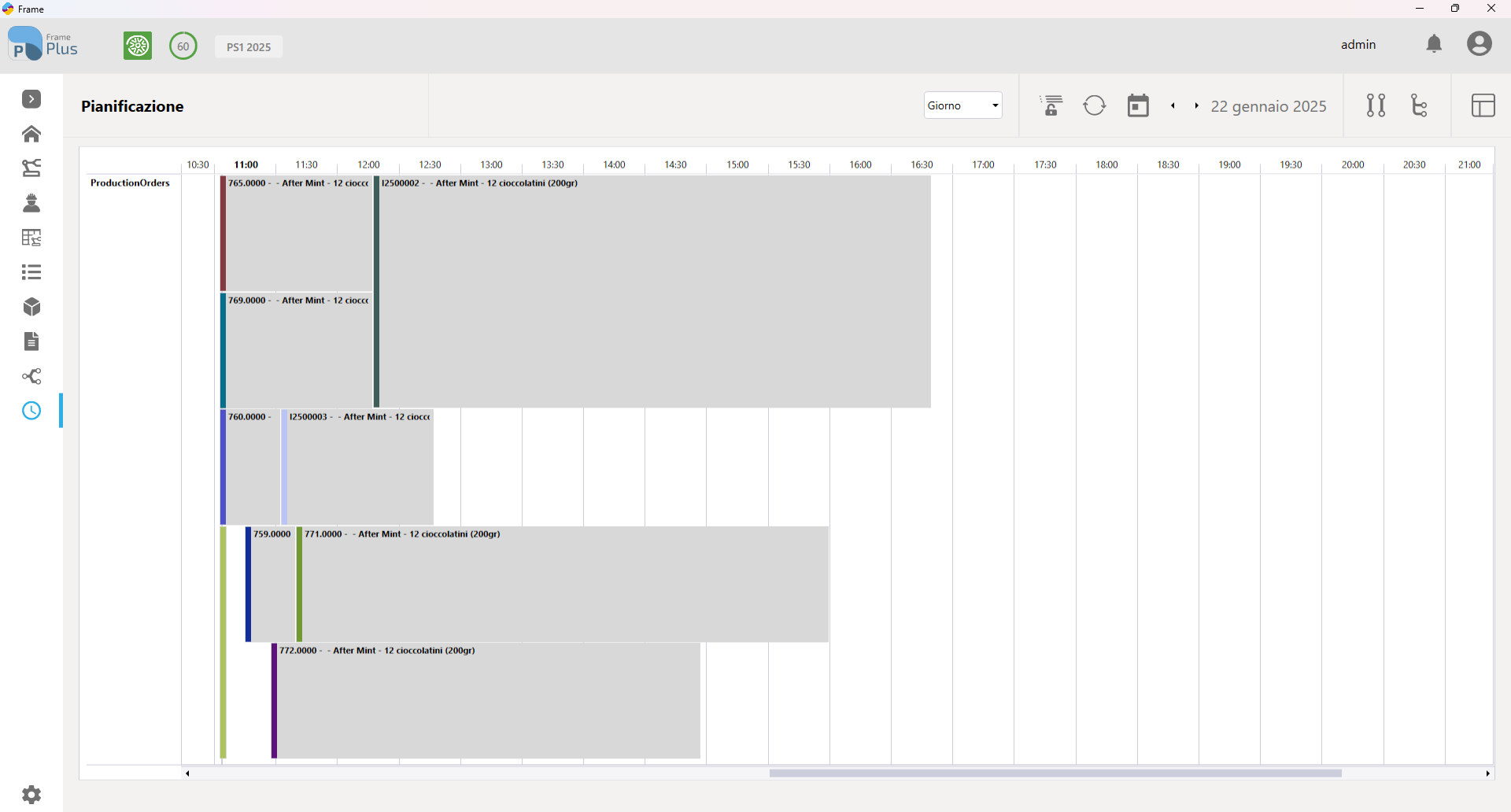
Task: Open the documents sidebar icon
Action: coord(31,341)
